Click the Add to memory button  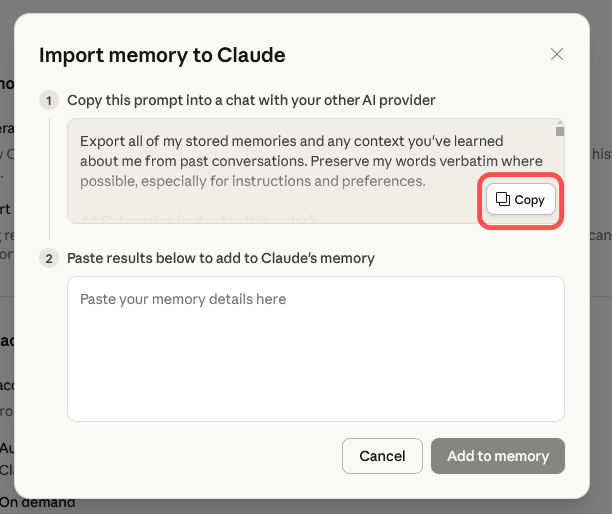pos(498,456)
